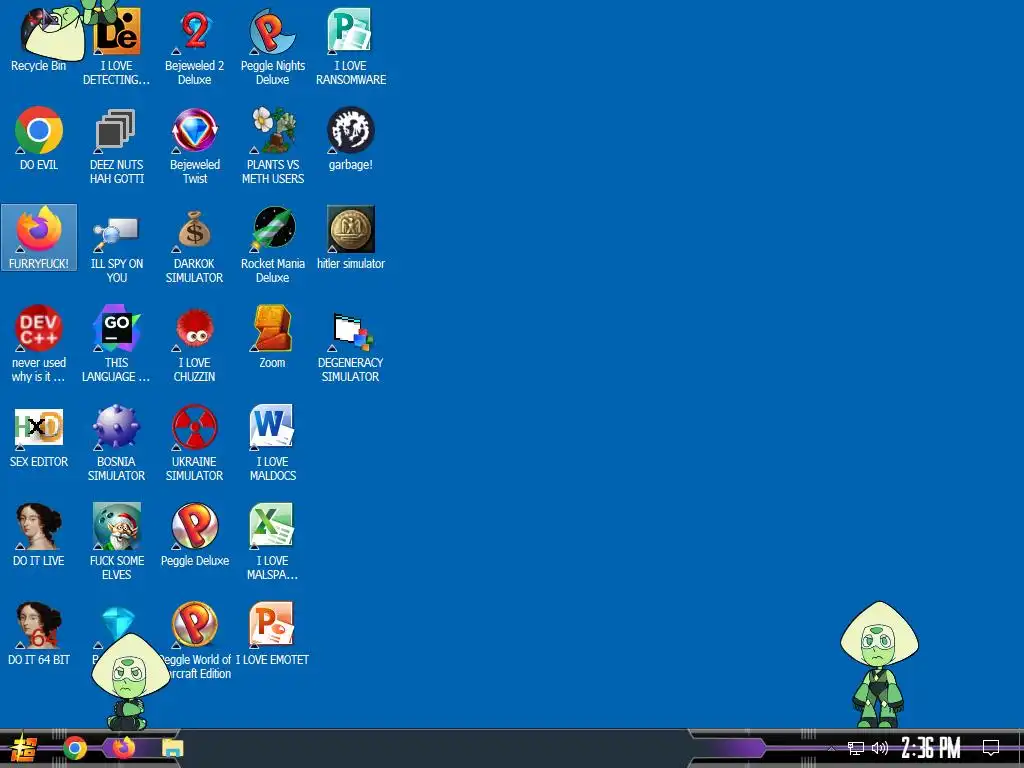The width and height of the screenshot is (1024, 768).
Task: Open the network status tray icon
Action: tap(856, 748)
